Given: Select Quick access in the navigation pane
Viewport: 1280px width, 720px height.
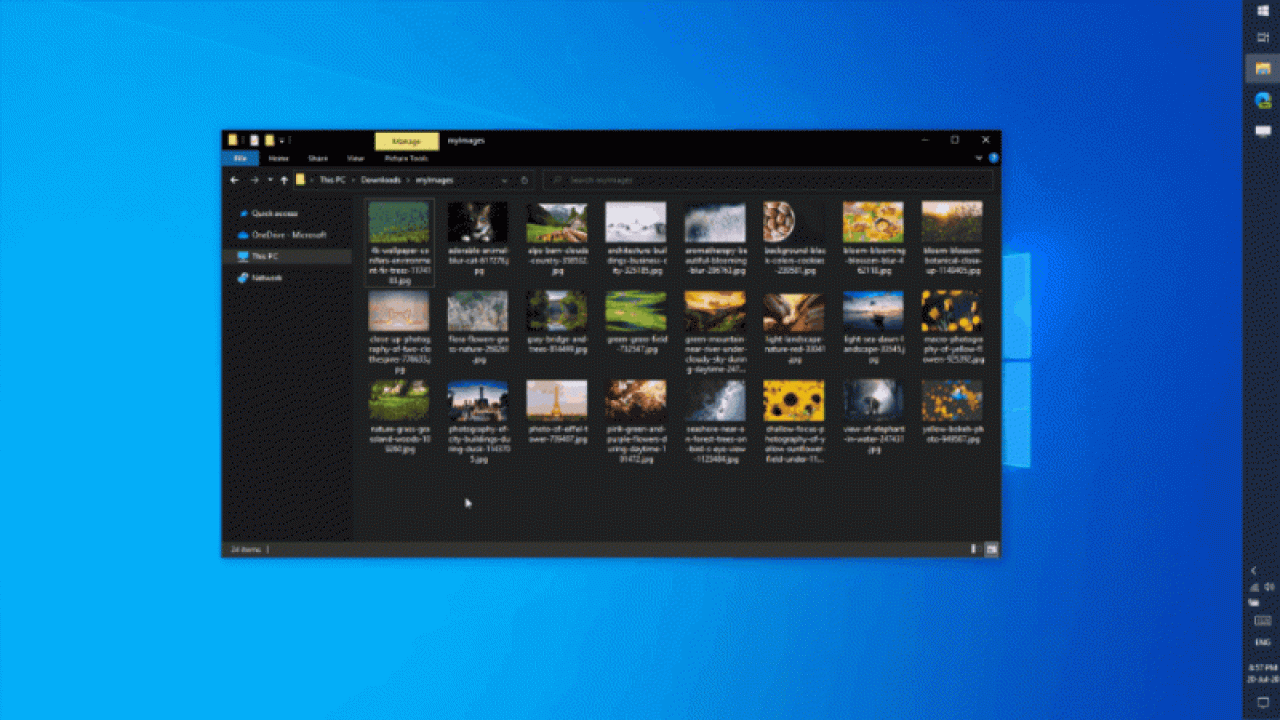Looking at the screenshot, I should [x=274, y=213].
